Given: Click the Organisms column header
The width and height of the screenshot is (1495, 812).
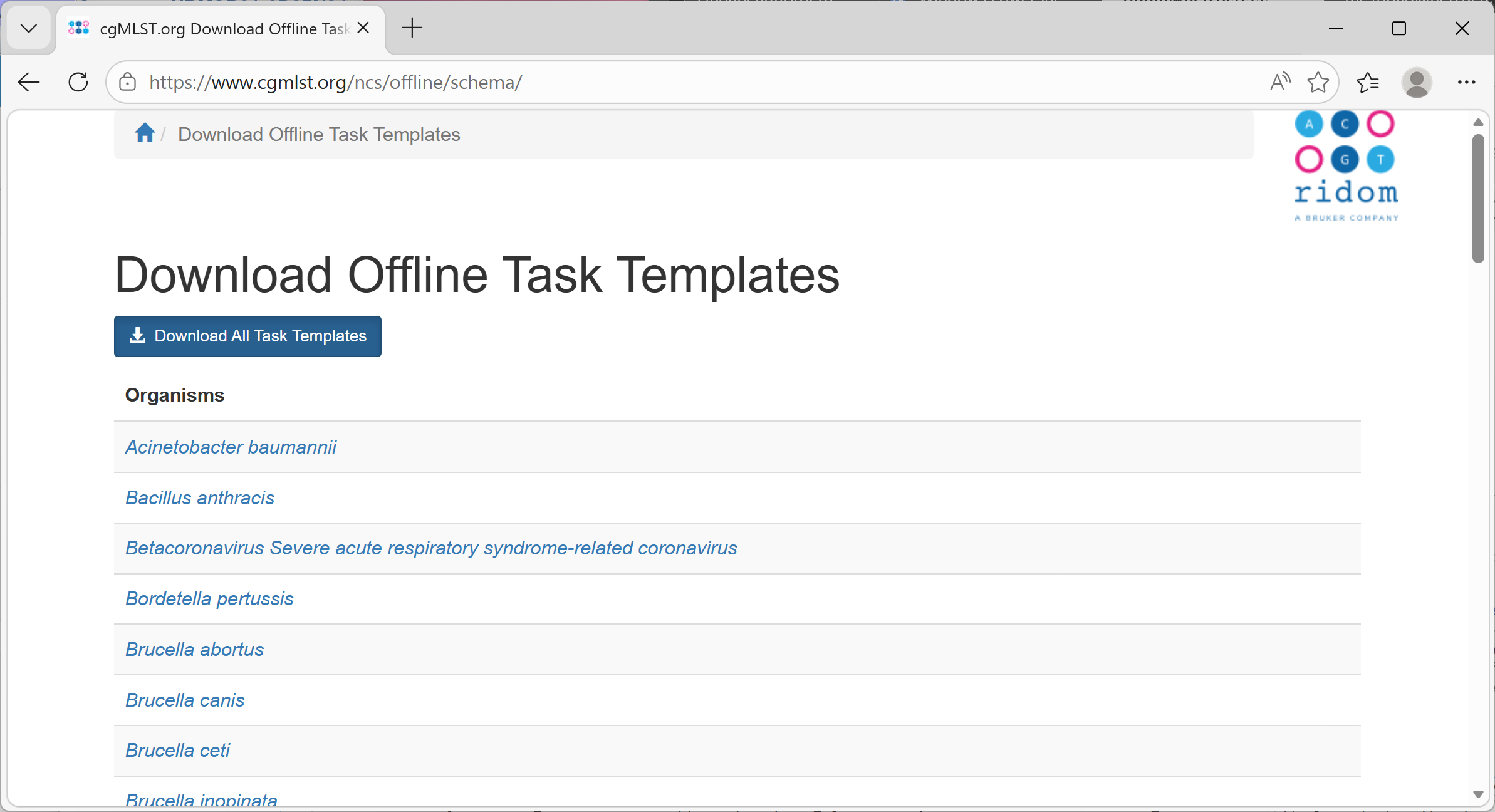Looking at the screenshot, I should (x=175, y=395).
